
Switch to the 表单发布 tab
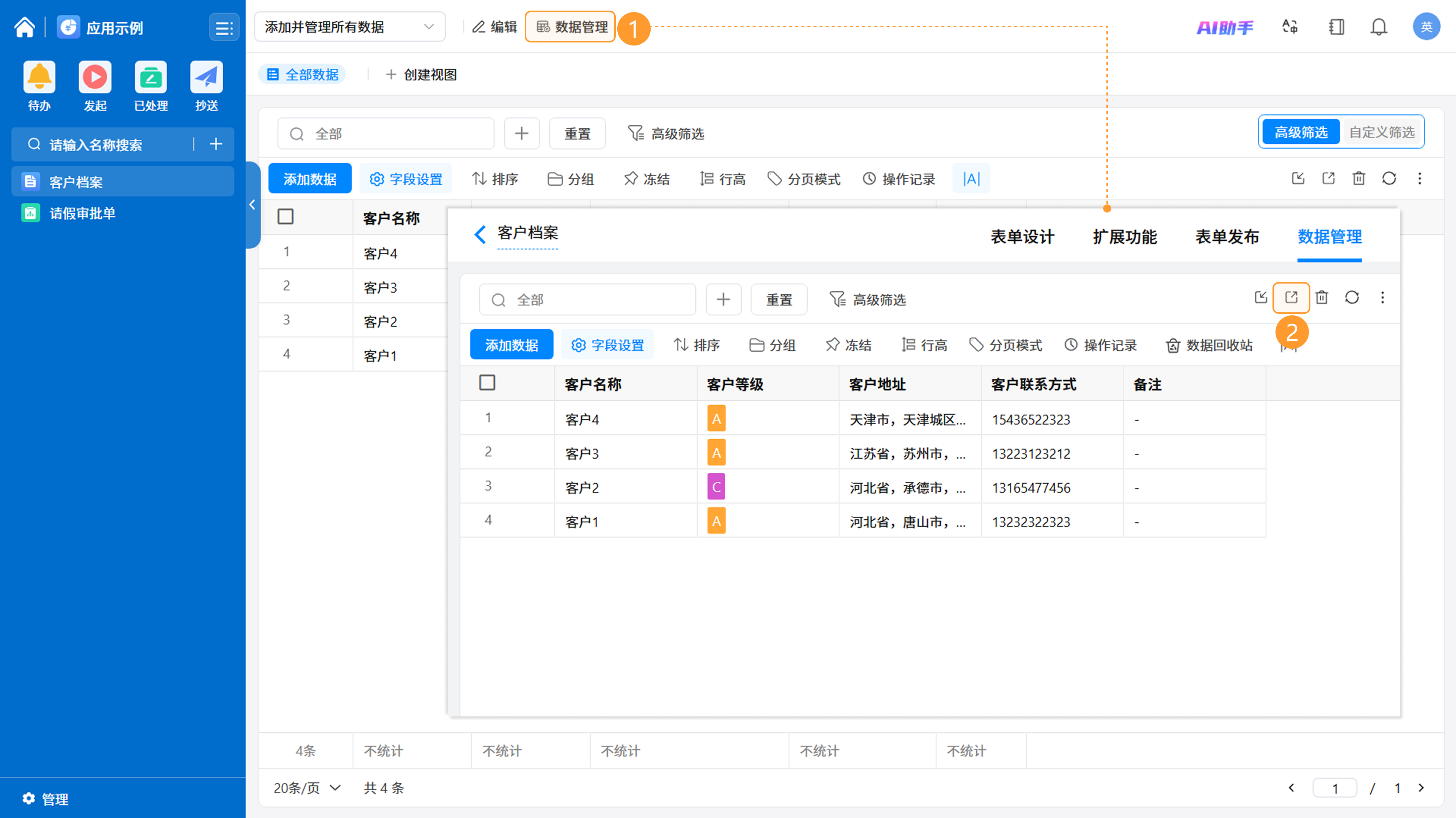point(1227,237)
